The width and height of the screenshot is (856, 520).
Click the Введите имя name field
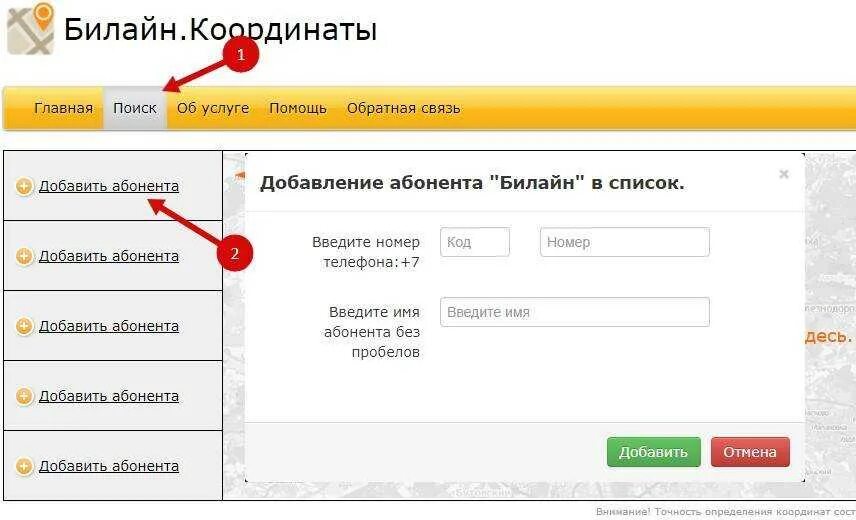point(575,312)
